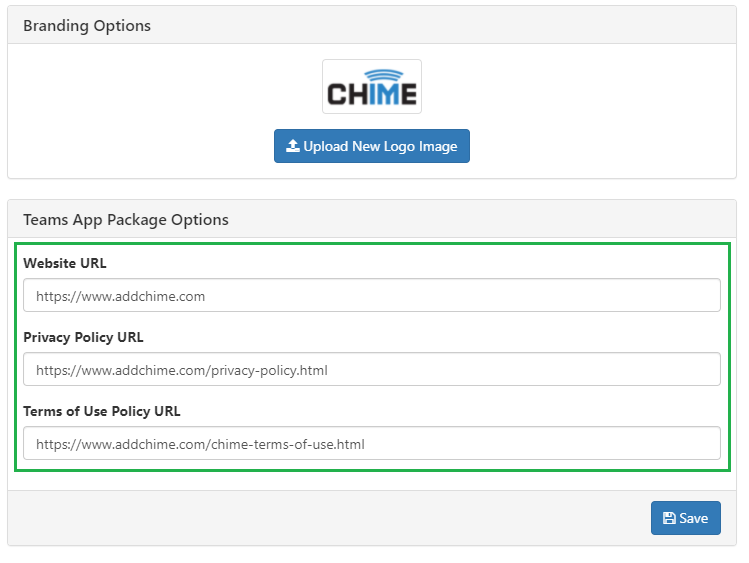Viewport: 749px width, 563px height.
Task: Click the Website URL label
Action: point(65,263)
